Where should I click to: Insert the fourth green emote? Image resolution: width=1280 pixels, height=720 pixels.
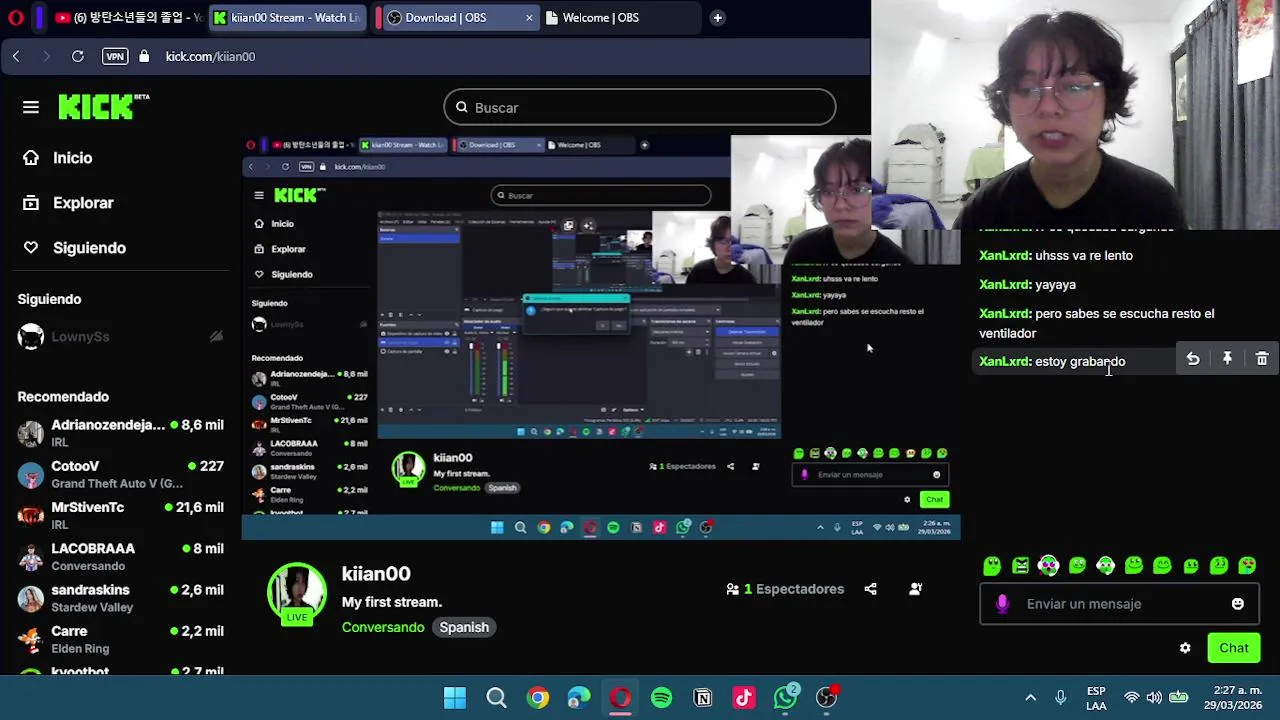pos(1077,566)
